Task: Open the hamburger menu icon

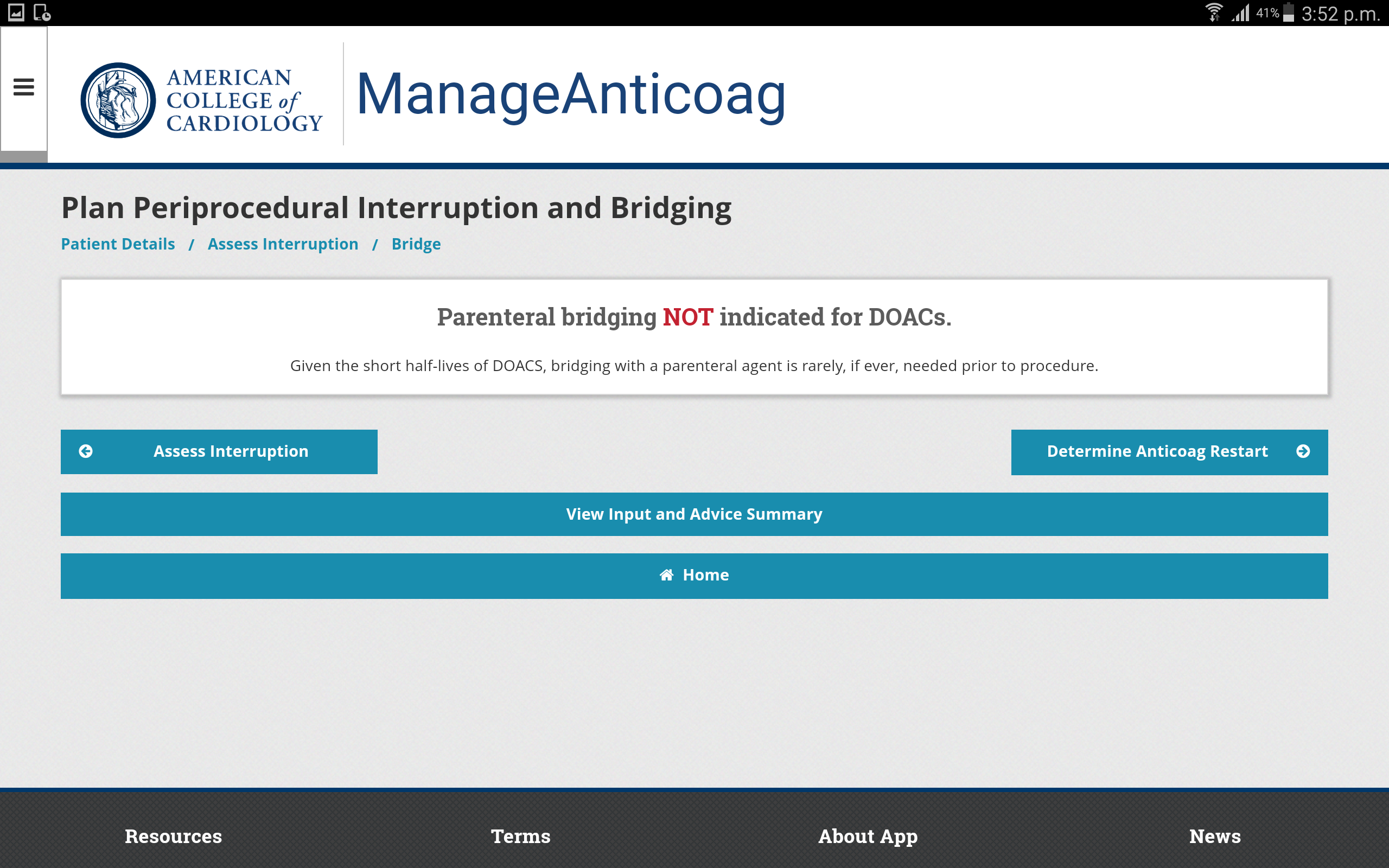Action: (23, 87)
